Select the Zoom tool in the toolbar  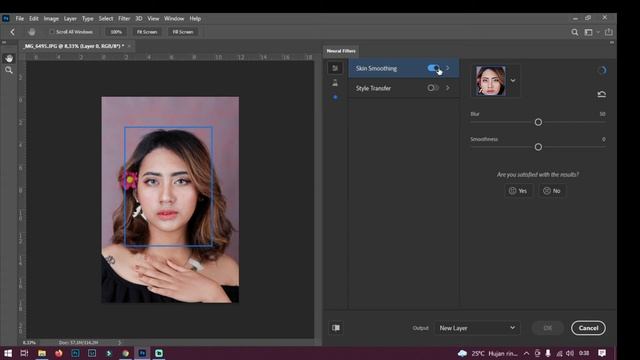[9, 71]
